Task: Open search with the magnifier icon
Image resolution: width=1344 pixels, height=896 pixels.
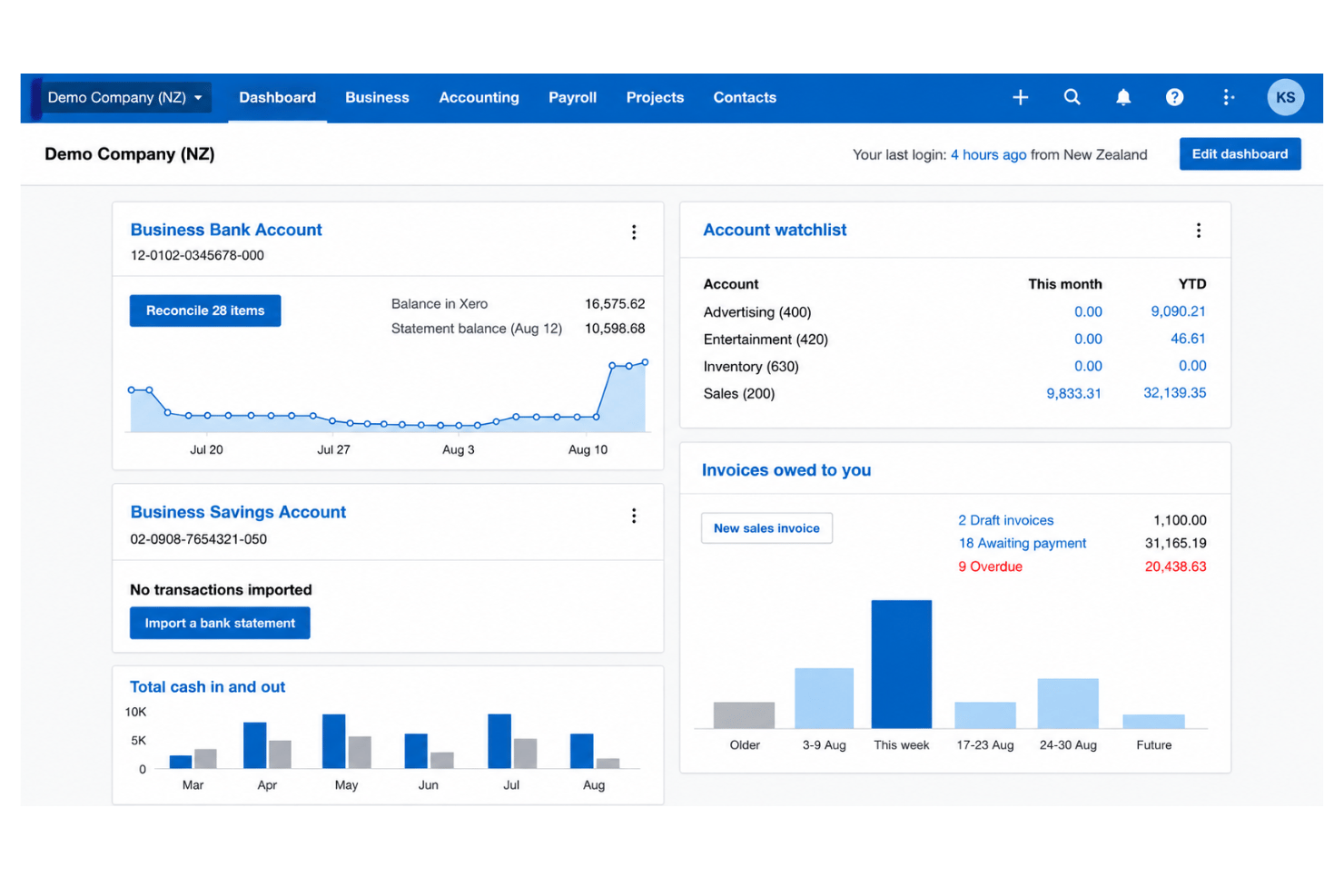Action: click(x=1072, y=97)
